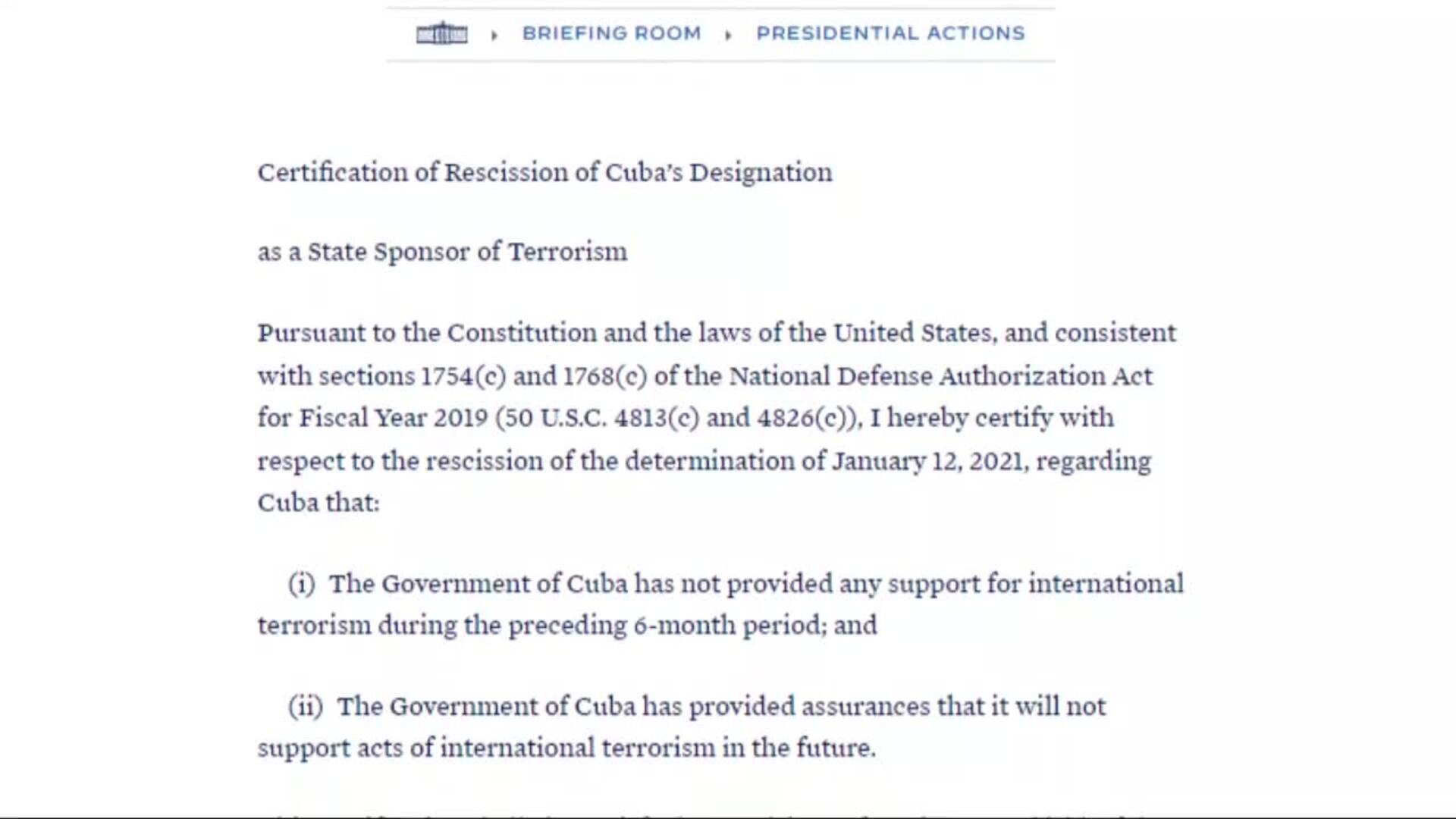Click the text "Cuba that:"

tap(318, 503)
